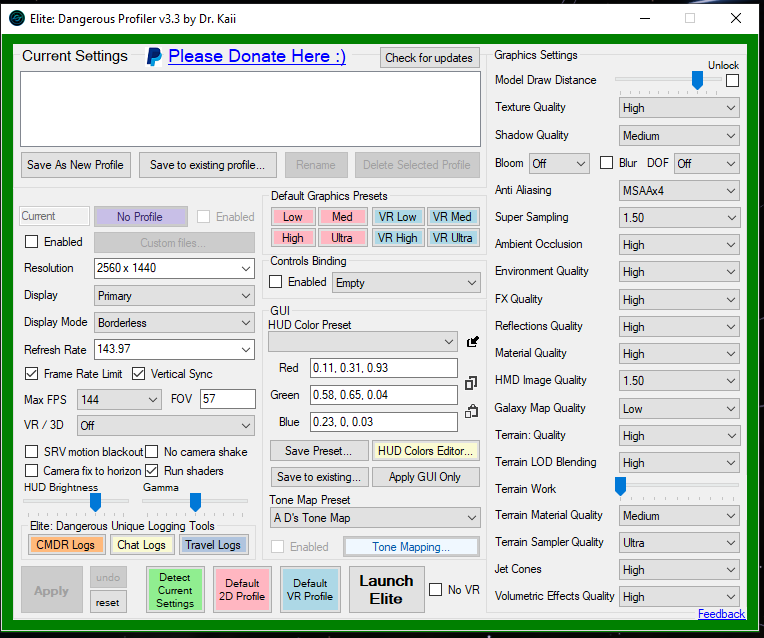764x638 pixels.
Task: Click Save Preset button
Action: pyautogui.click(x=319, y=451)
